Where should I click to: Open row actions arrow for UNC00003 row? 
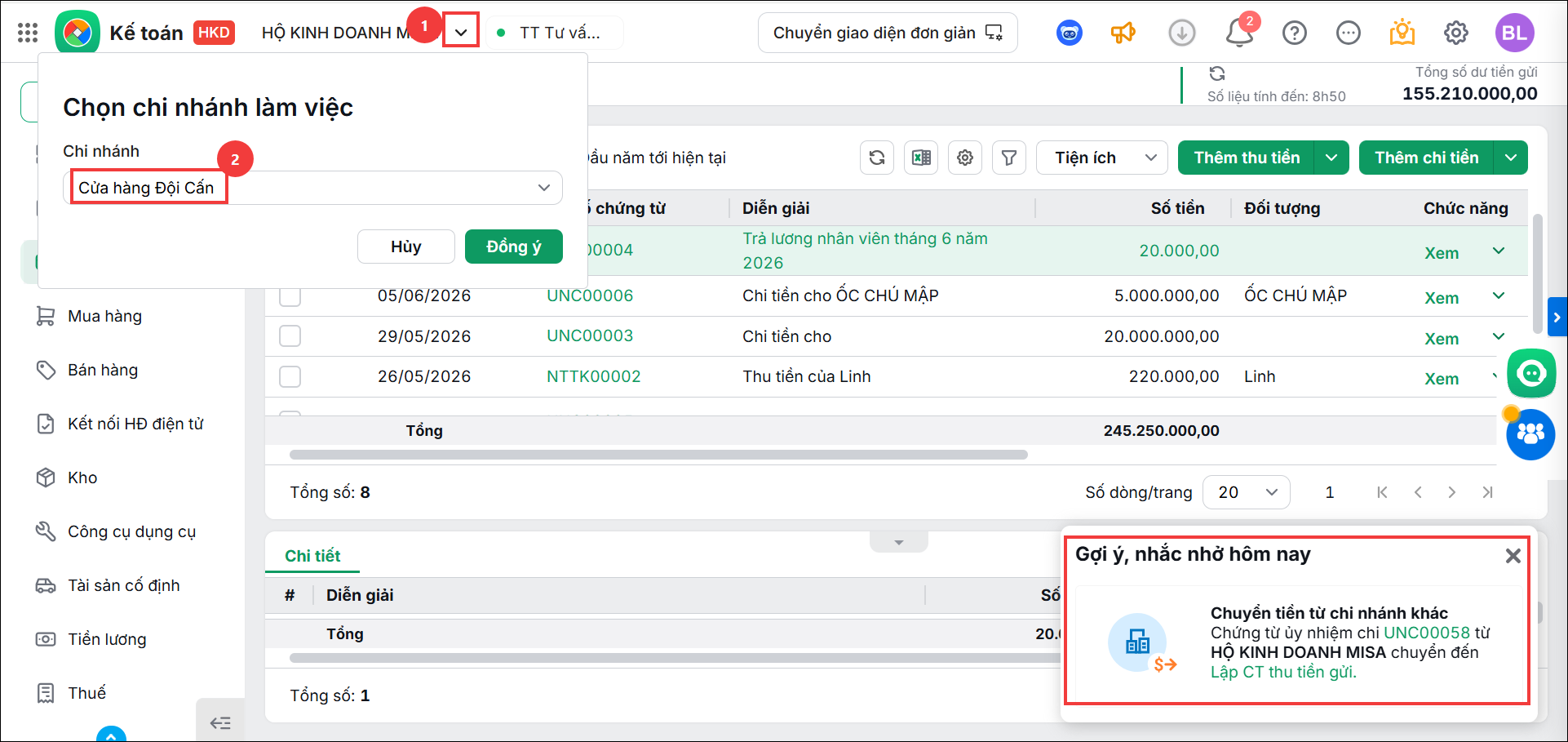point(1499,336)
